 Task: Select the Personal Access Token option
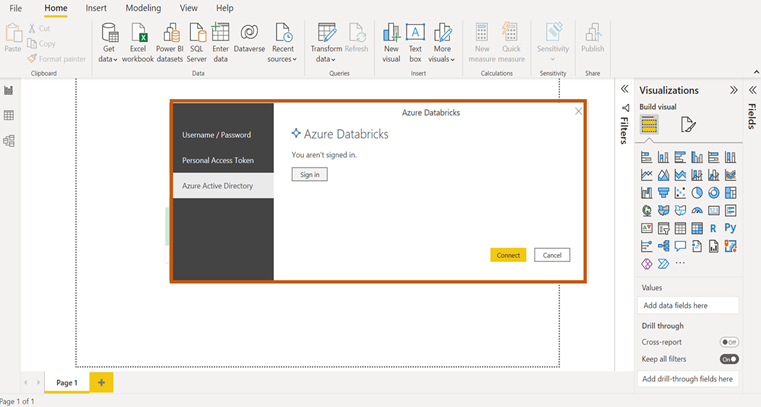[x=218, y=160]
